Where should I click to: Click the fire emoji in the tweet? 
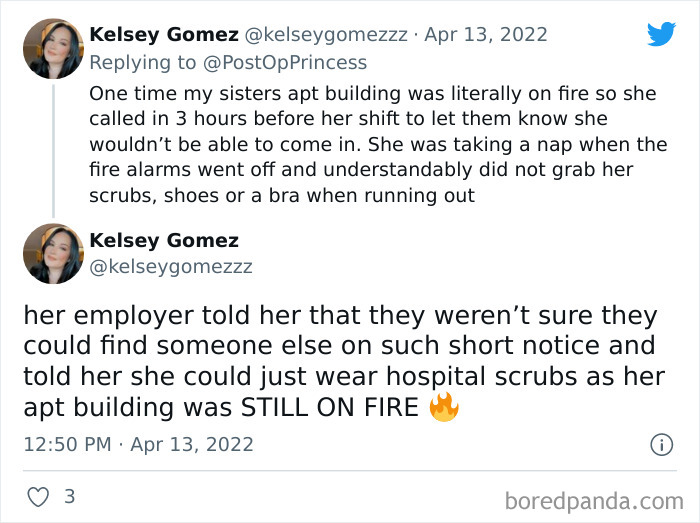tap(443, 408)
